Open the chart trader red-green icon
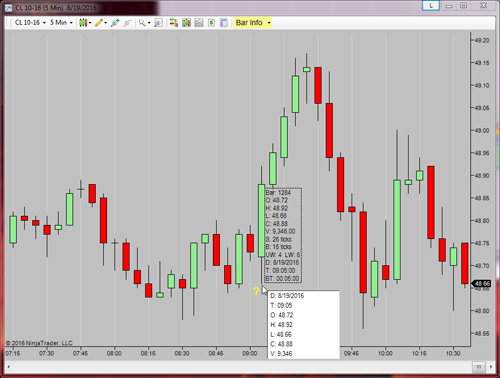 (x=173, y=23)
